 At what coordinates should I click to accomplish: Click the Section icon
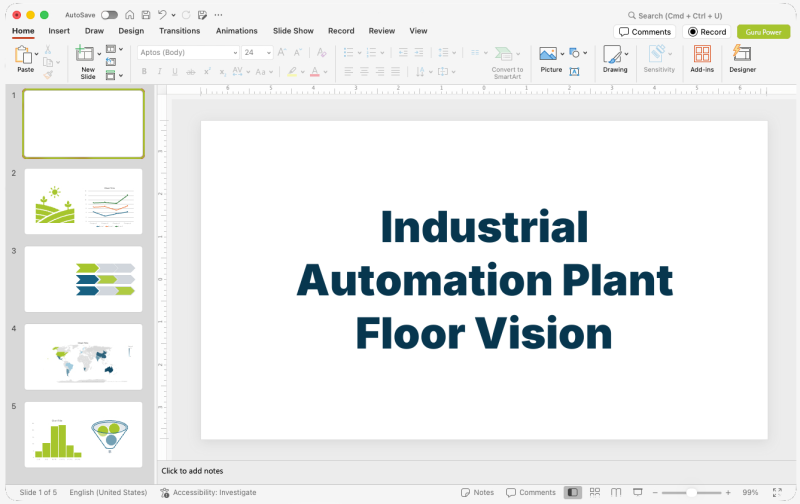[111, 75]
